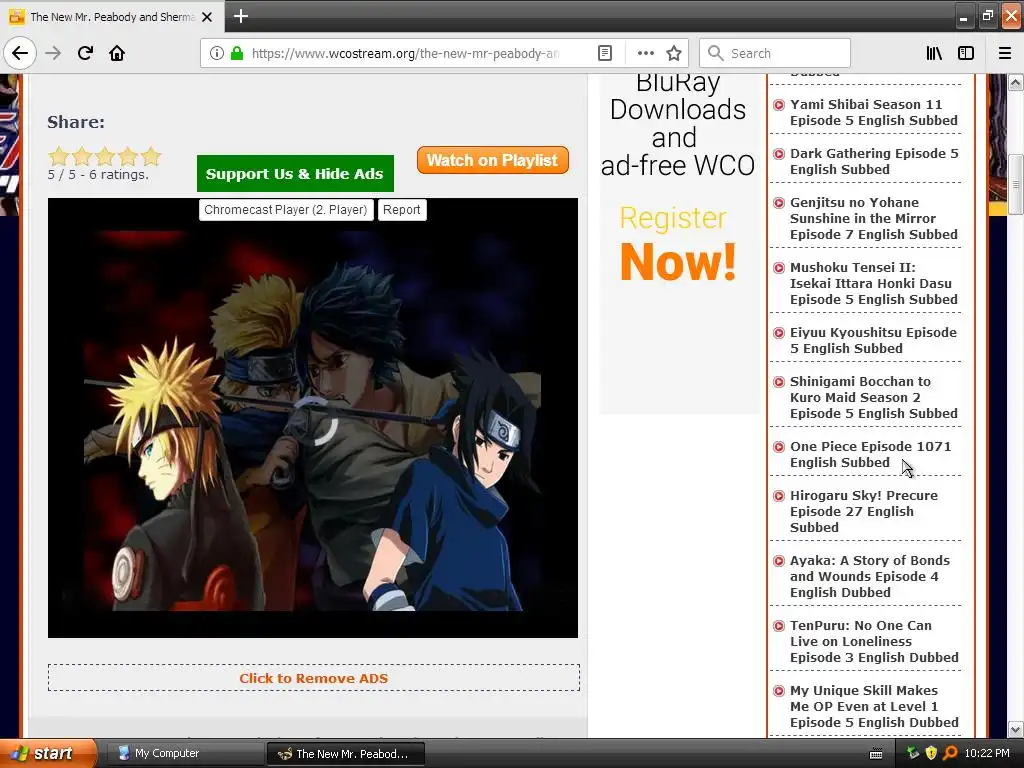Click page scrollbar down arrow

pos(1016,729)
